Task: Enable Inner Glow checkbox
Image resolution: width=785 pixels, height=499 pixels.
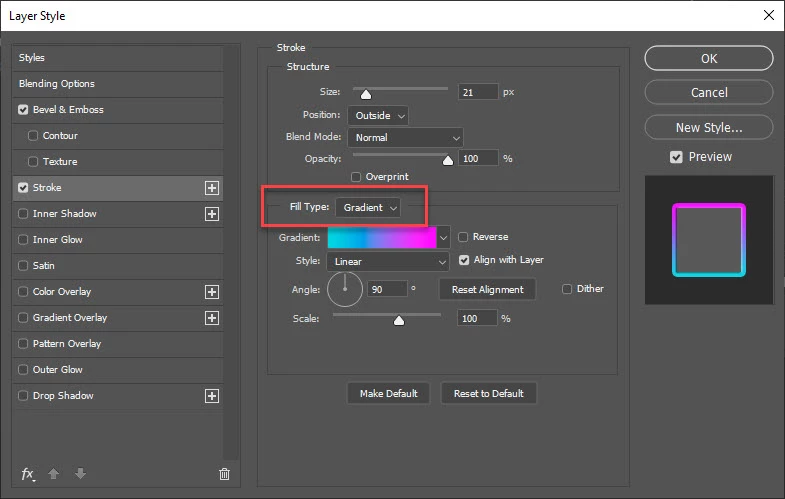Action: pos(23,240)
